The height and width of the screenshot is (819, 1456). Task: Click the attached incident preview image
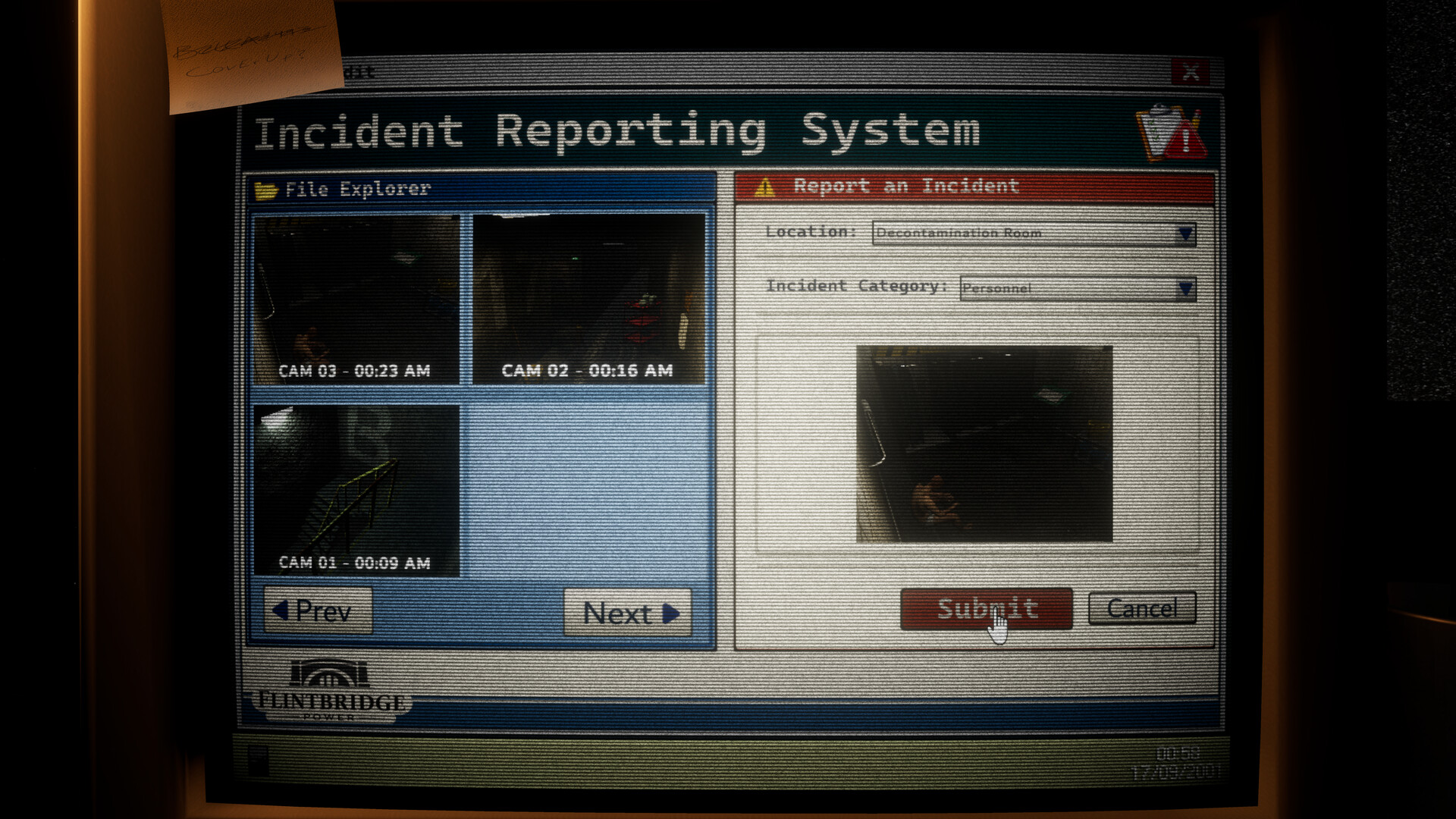984,444
